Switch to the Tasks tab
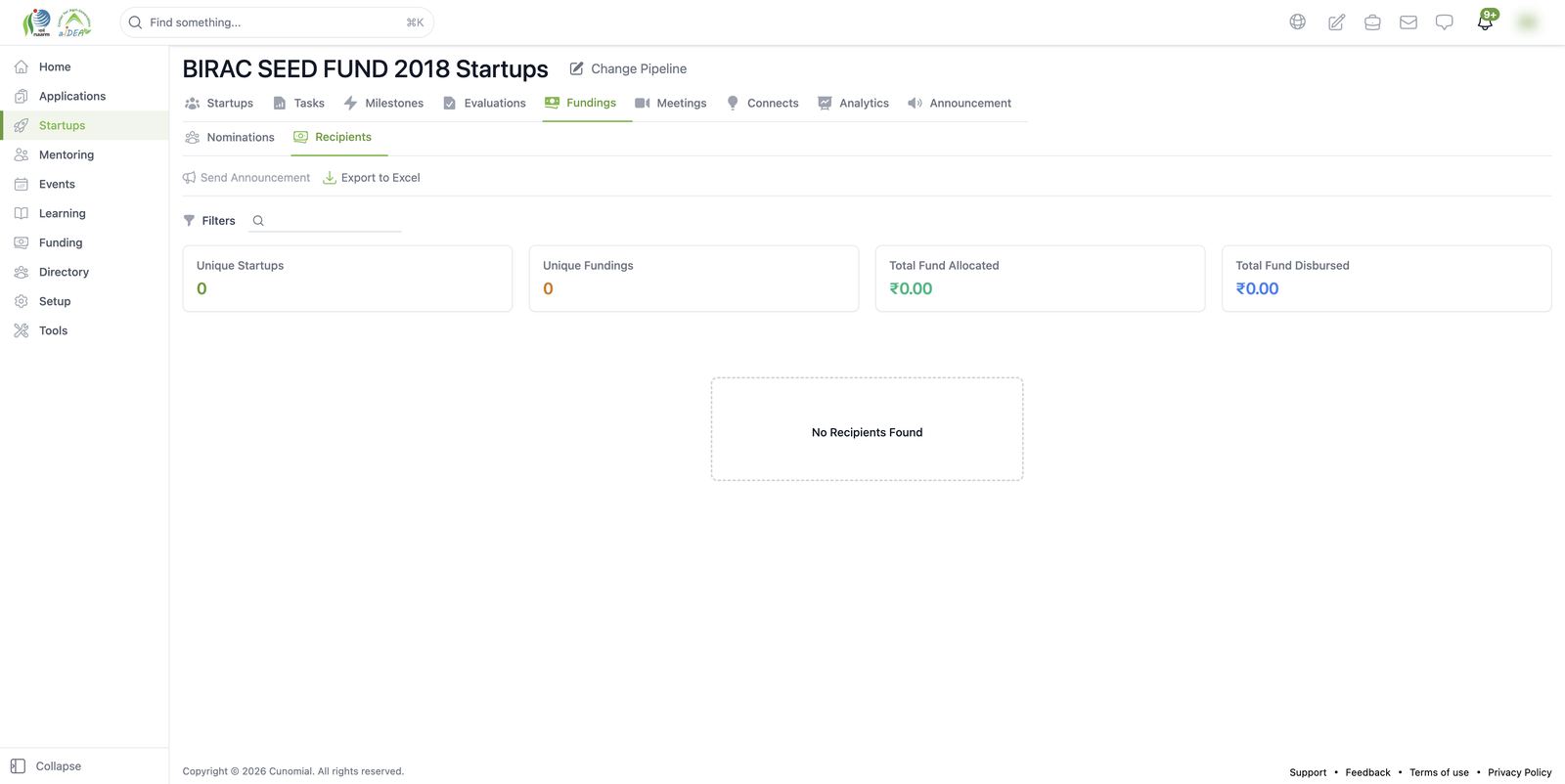This screenshot has height=784, width=1565. tap(298, 103)
